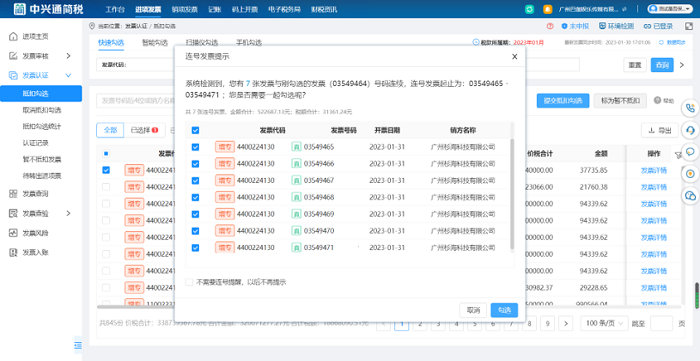Click the floating headset customer-service icon
This screenshot has height=361, width=700.
tap(690, 130)
